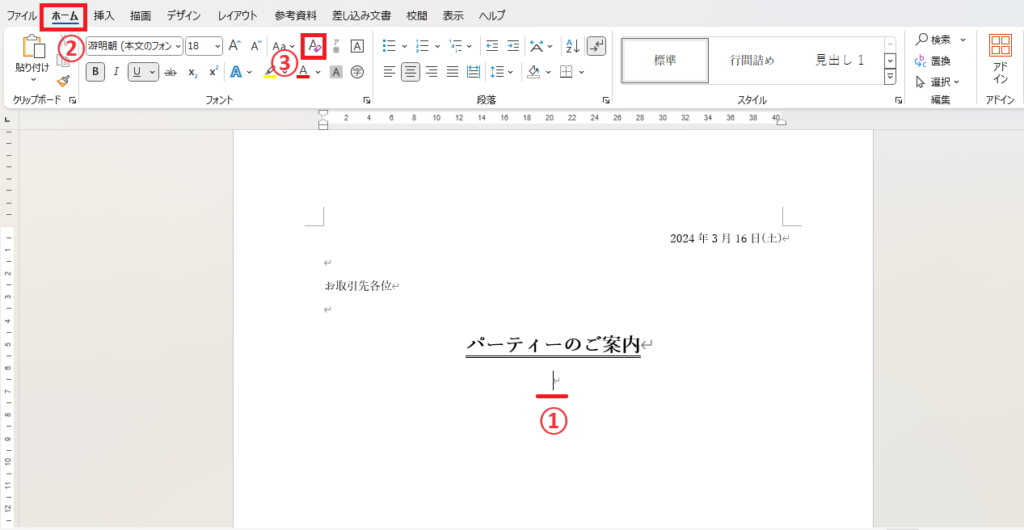
Task: Apply numbered list icon
Action: pyautogui.click(x=423, y=46)
